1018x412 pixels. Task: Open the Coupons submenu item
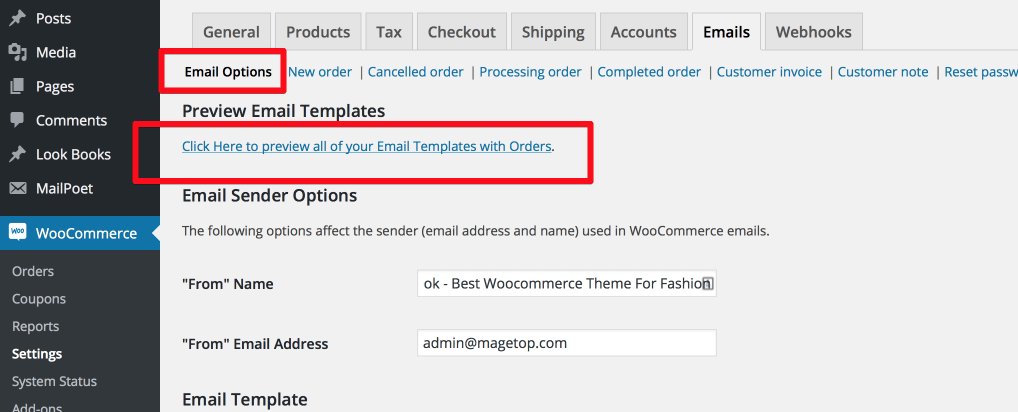[39, 299]
